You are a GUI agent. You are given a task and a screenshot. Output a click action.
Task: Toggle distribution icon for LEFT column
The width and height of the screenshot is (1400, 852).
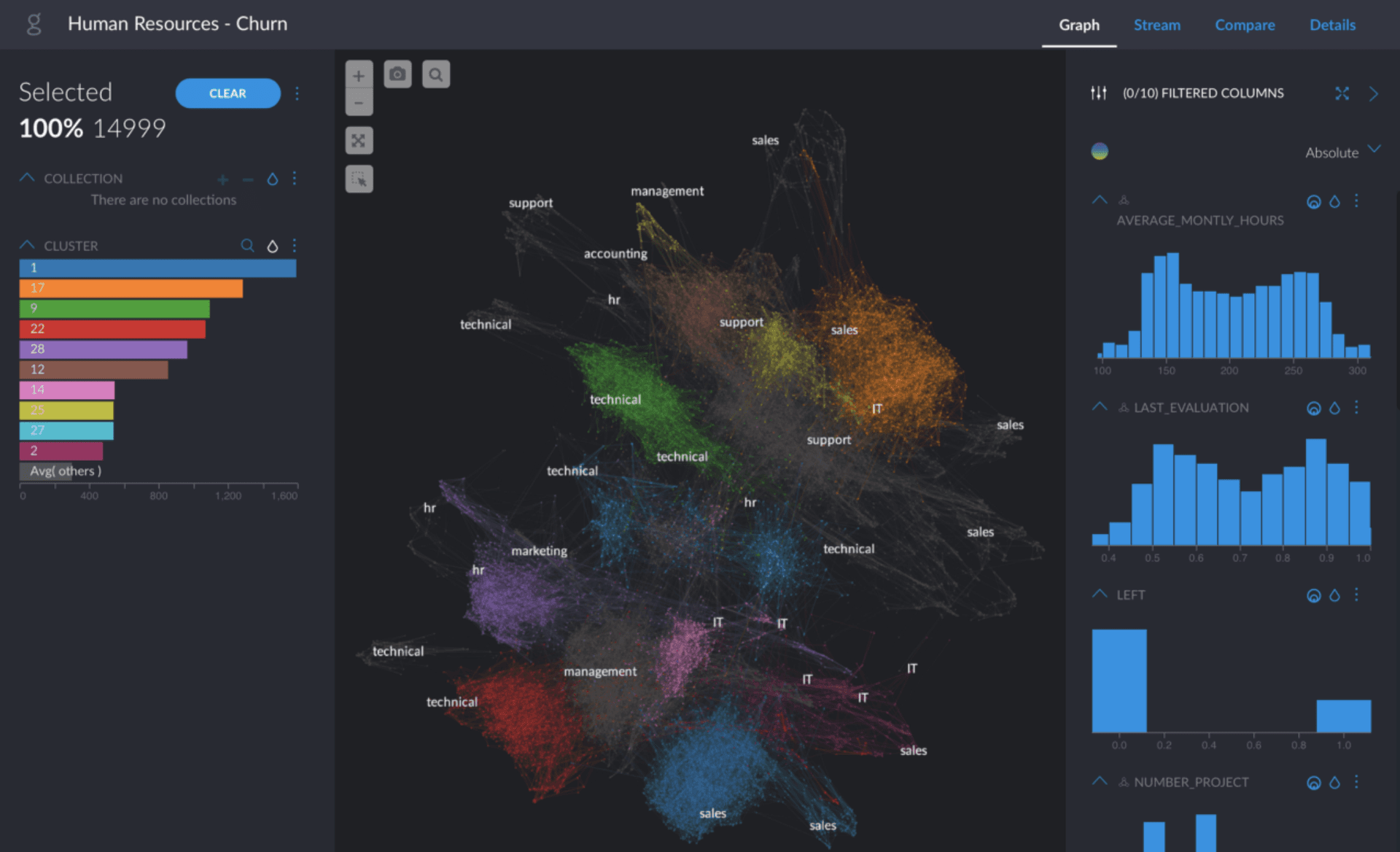[1313, 595]
